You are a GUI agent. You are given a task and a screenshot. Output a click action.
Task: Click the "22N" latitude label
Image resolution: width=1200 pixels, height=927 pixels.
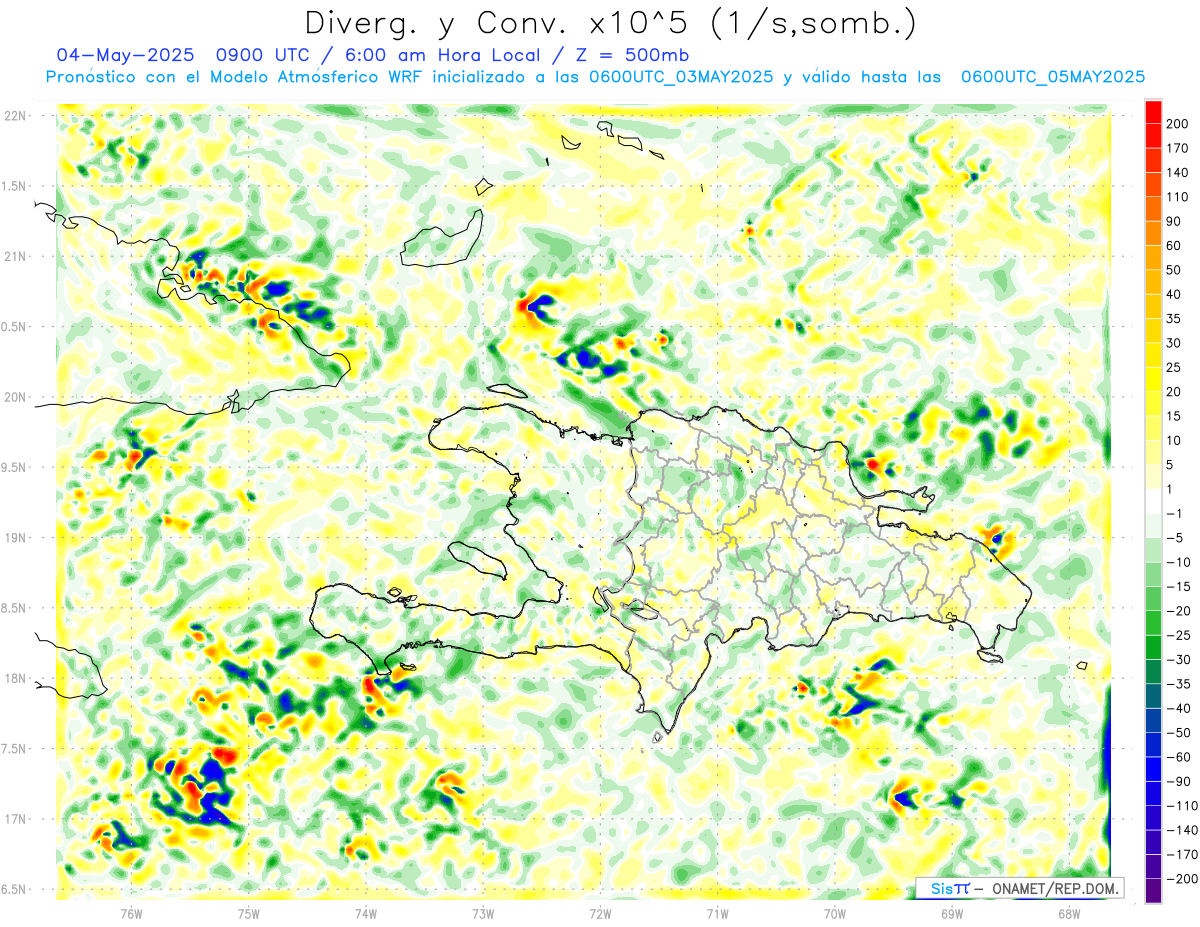pos(17,116)
